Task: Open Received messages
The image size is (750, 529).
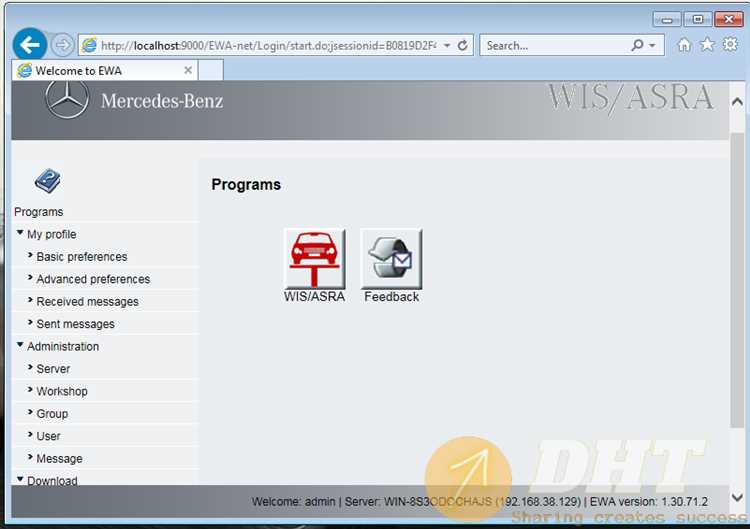Action: point(88,302)
